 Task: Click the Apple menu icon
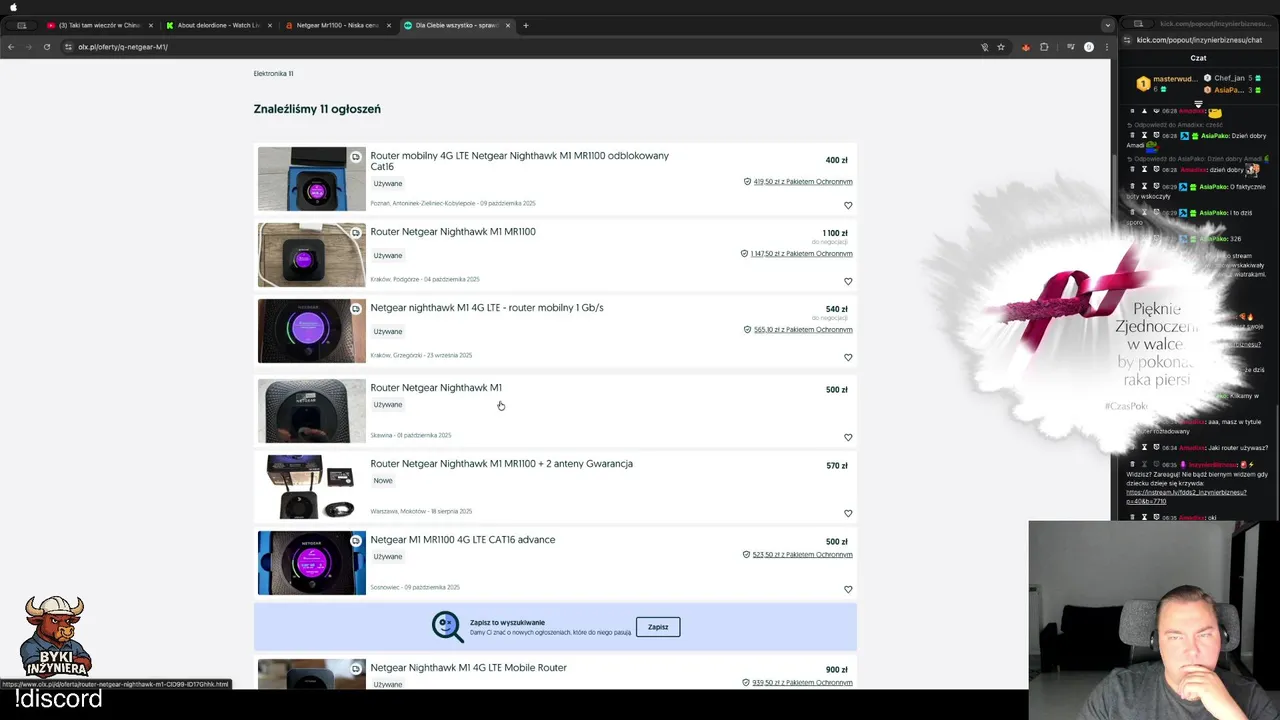13,7
